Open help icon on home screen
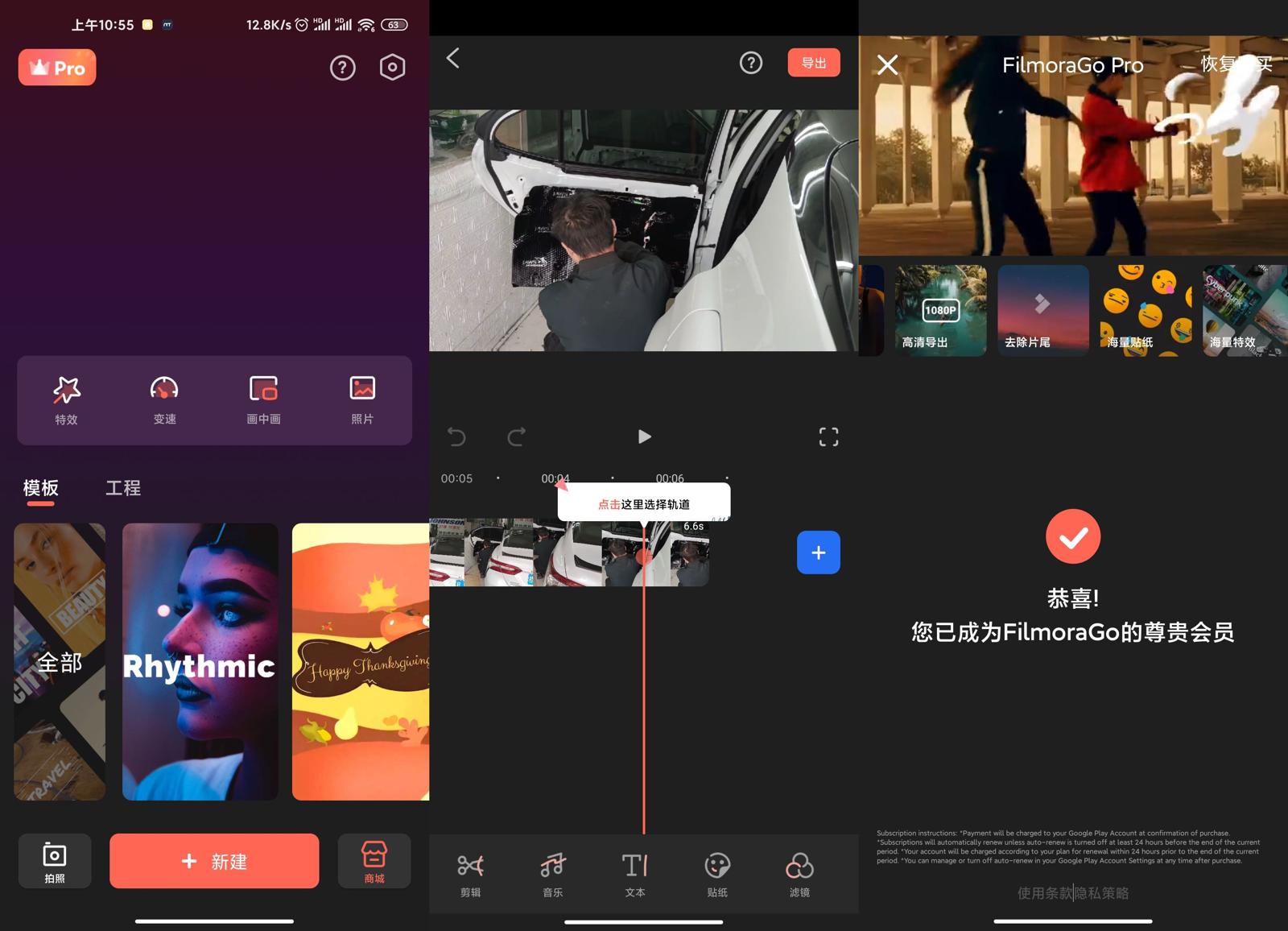Viewport: 1288px width, 931px height. pos(343,68)
